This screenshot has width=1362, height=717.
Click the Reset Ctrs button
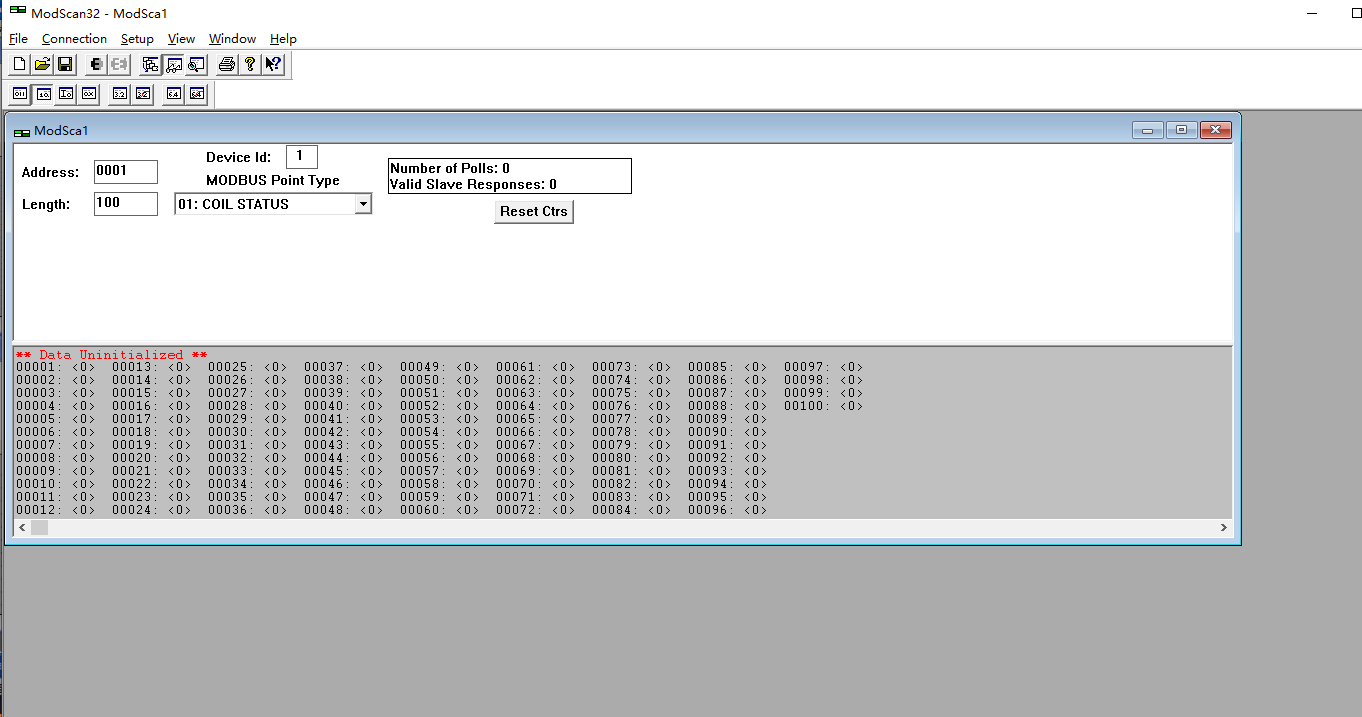[534, 212]
